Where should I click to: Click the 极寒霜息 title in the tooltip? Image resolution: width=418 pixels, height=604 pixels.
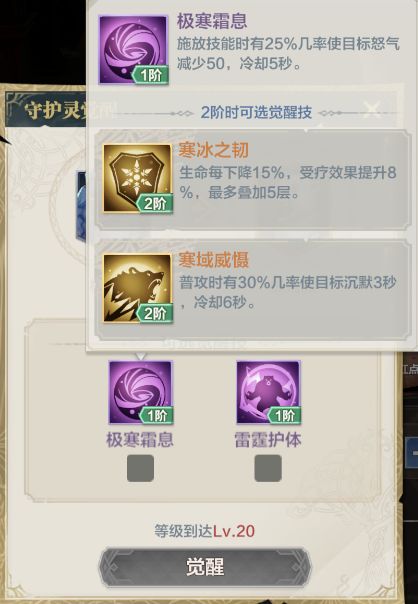[212, 21]
